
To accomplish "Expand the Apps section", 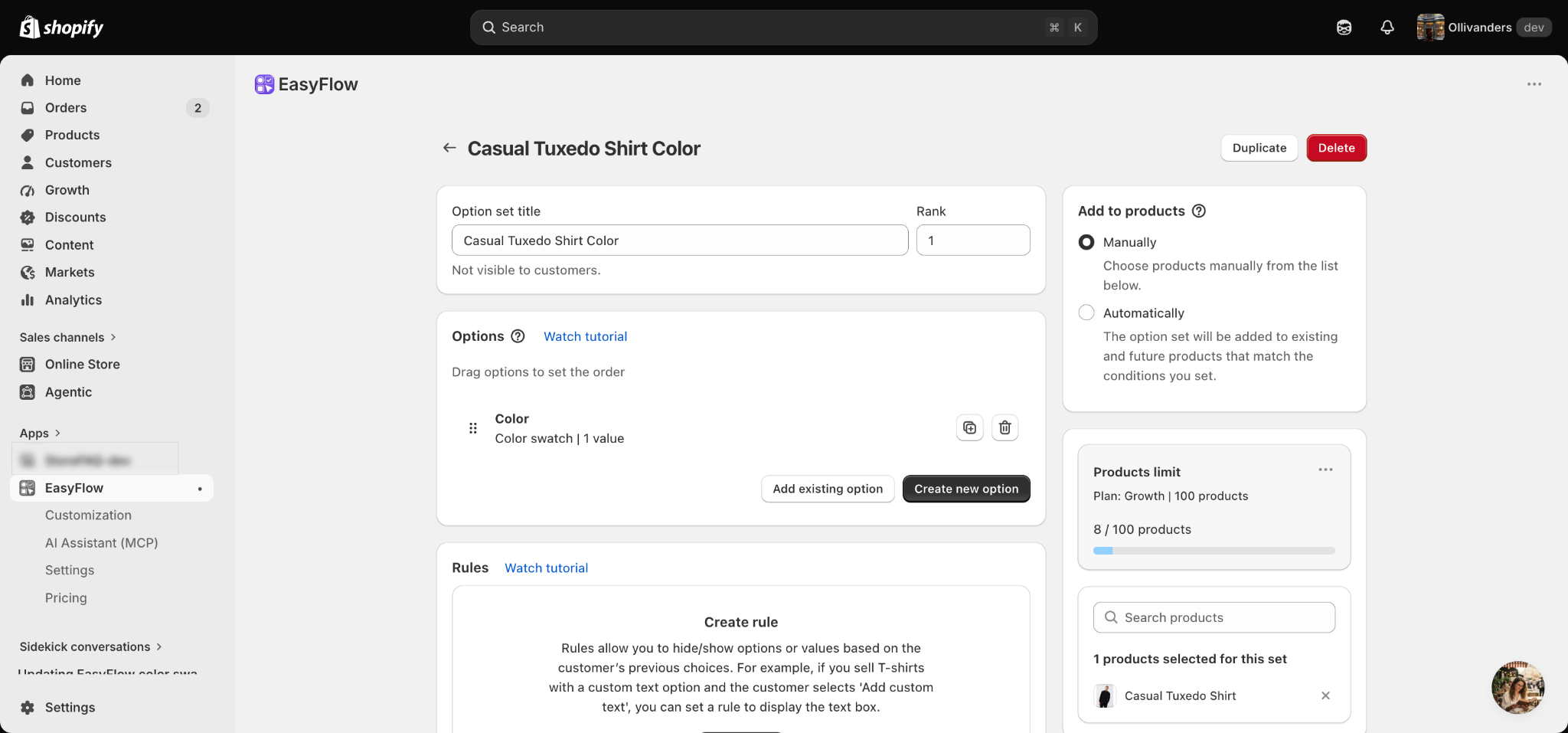I will [40, 433].
